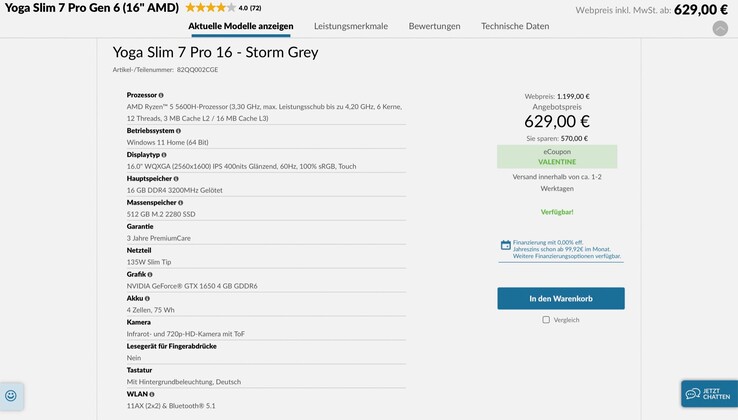This screenshot has width=738, height=420.
Task: Open the Bewertungen tab
Action: [x=434, y=26]
